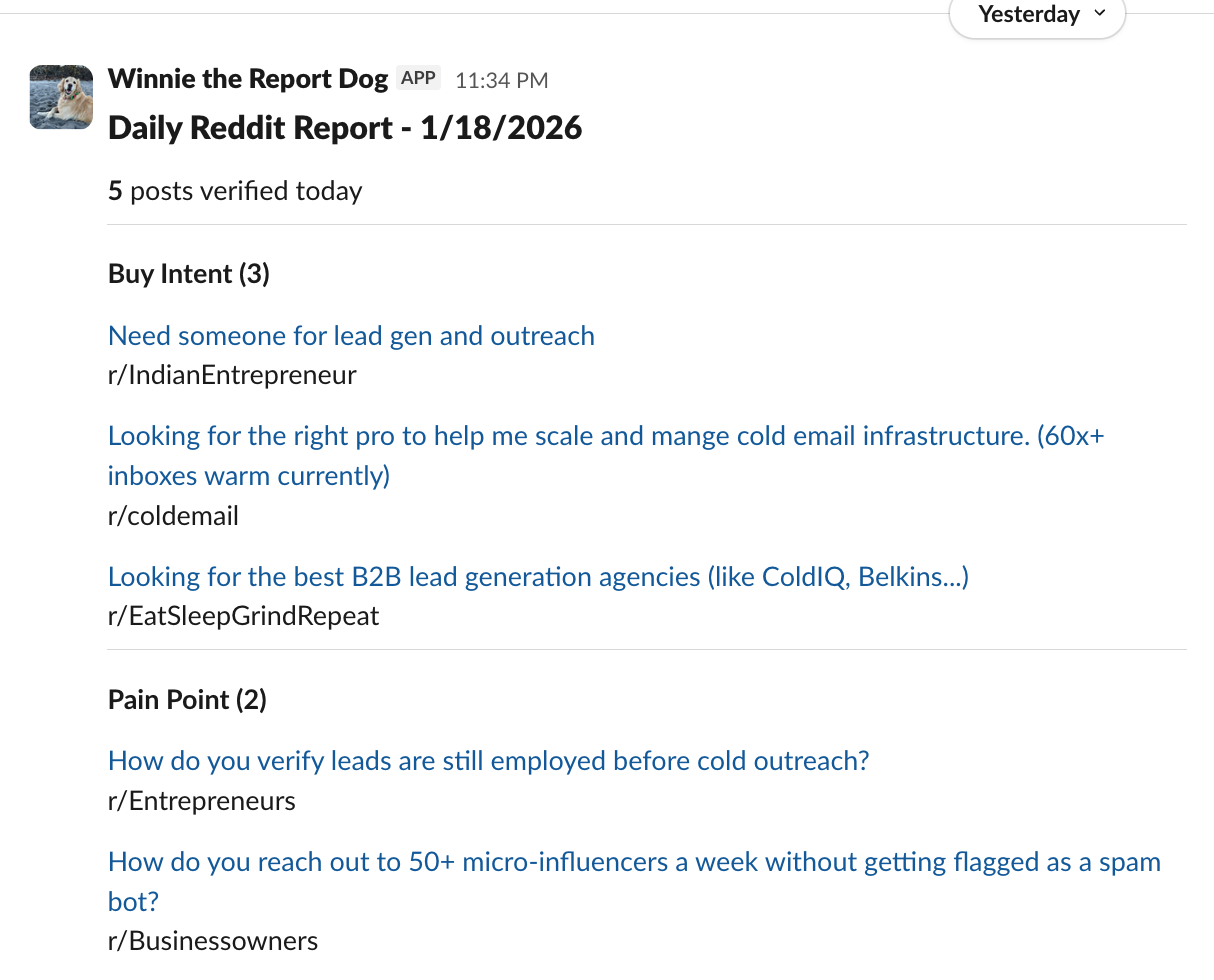Click the 5 posts verified today text

coord(235,191)
